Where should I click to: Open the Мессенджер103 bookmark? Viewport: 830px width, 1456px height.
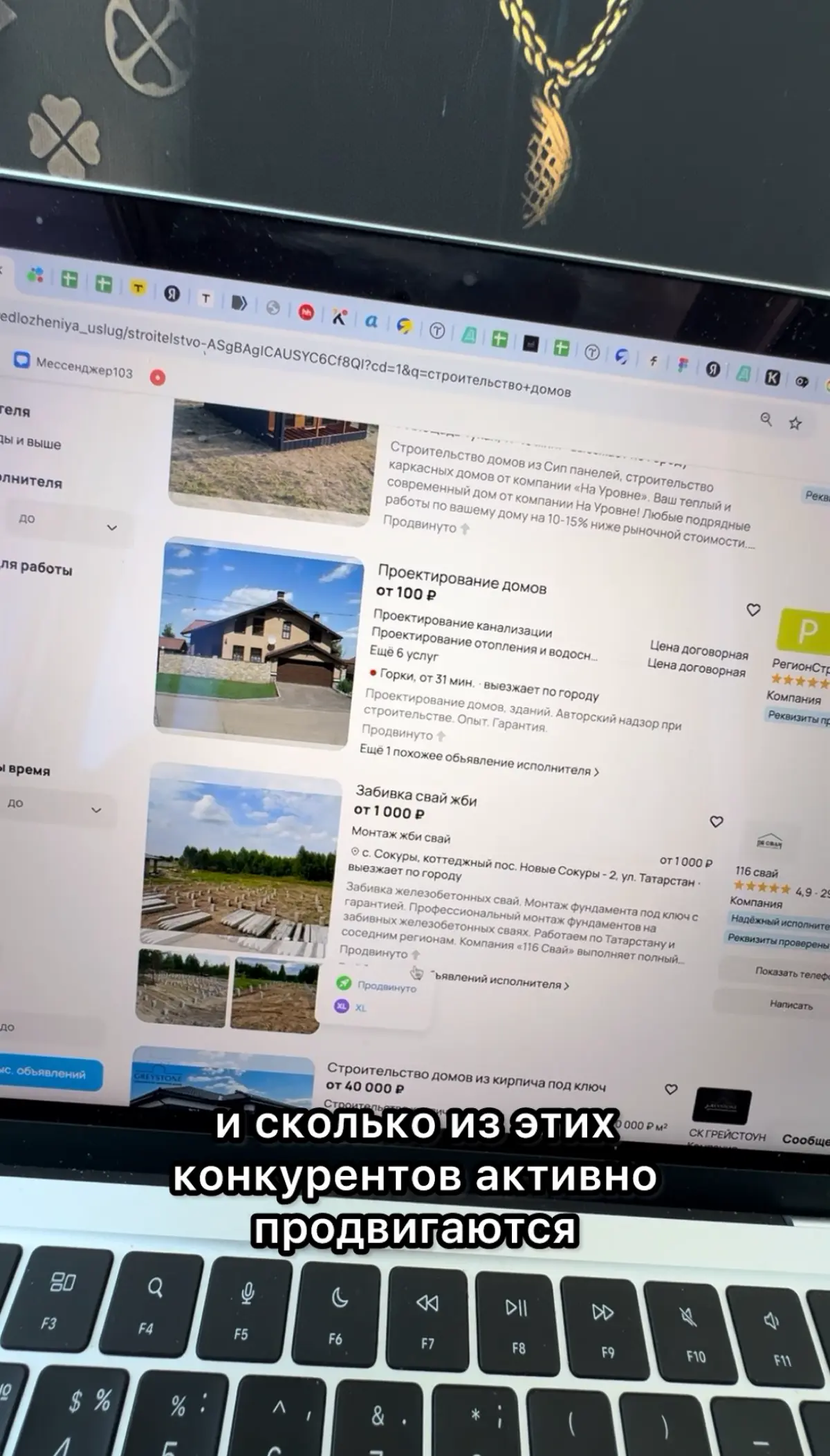point(74,366)
